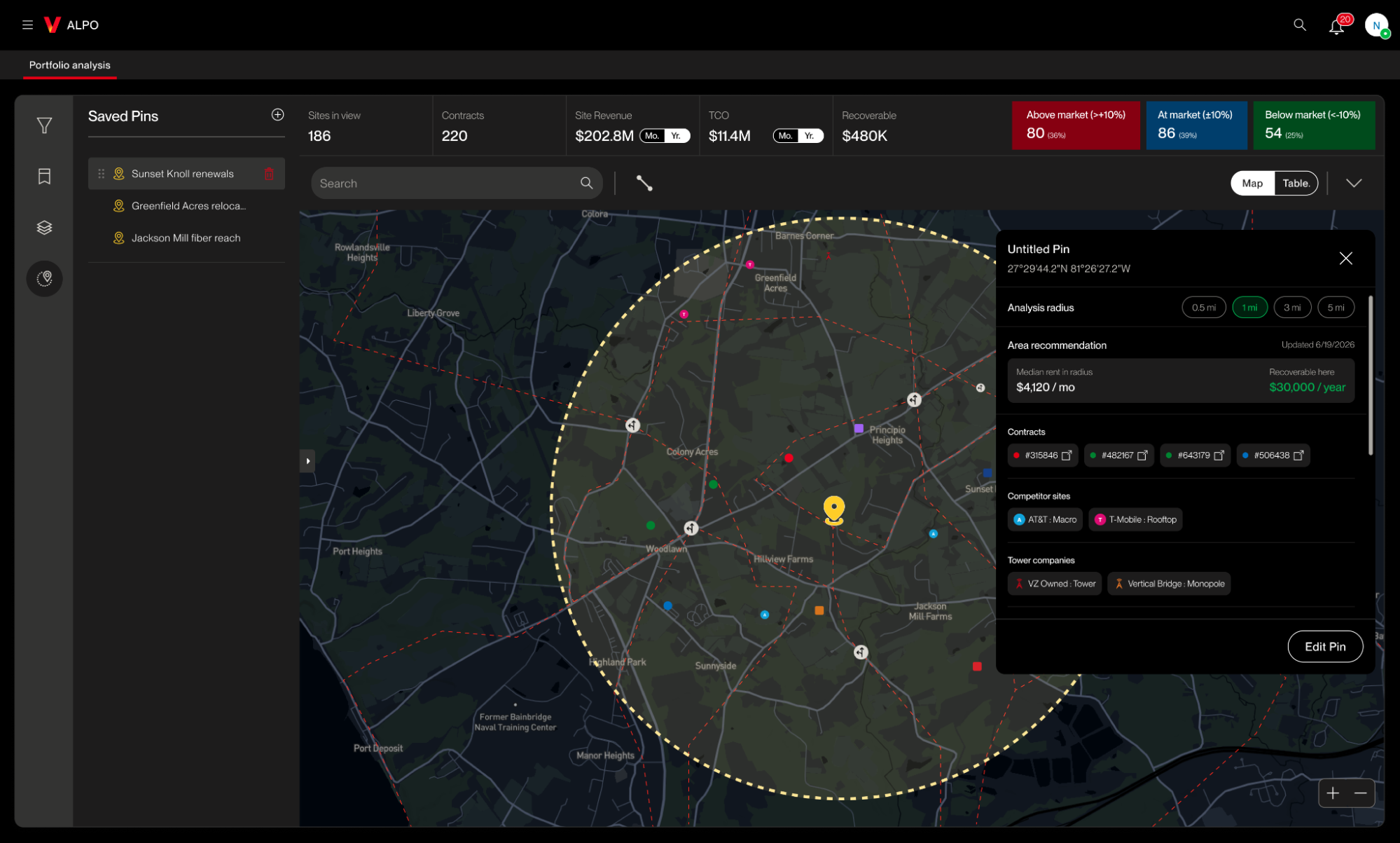
Task: Expand the collapsed map side panel arrow
Action: [307, 461]
